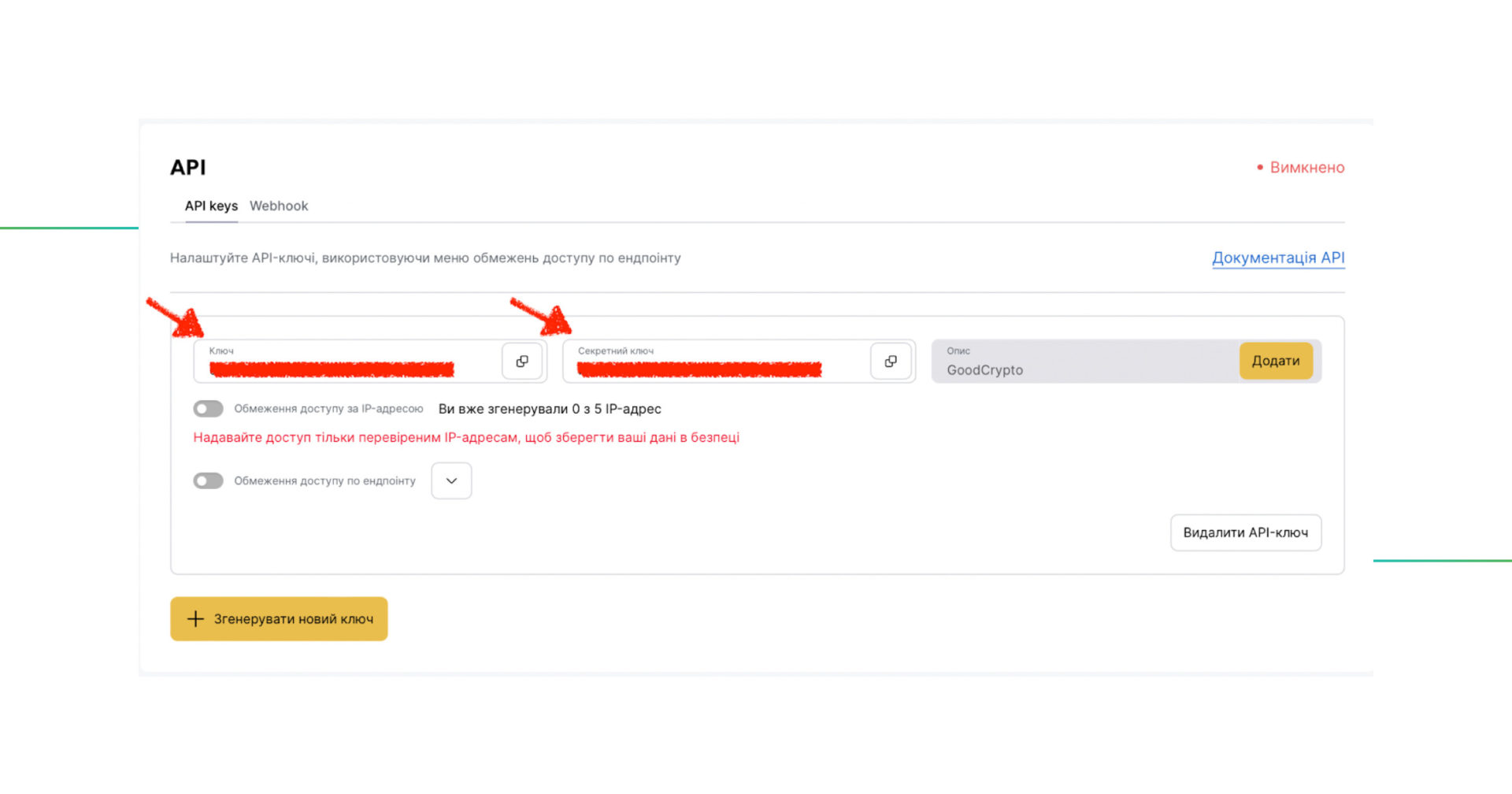Switch to the API keys tab
The height and width of the screenshot is (794, 1512).
coord(211,206)
